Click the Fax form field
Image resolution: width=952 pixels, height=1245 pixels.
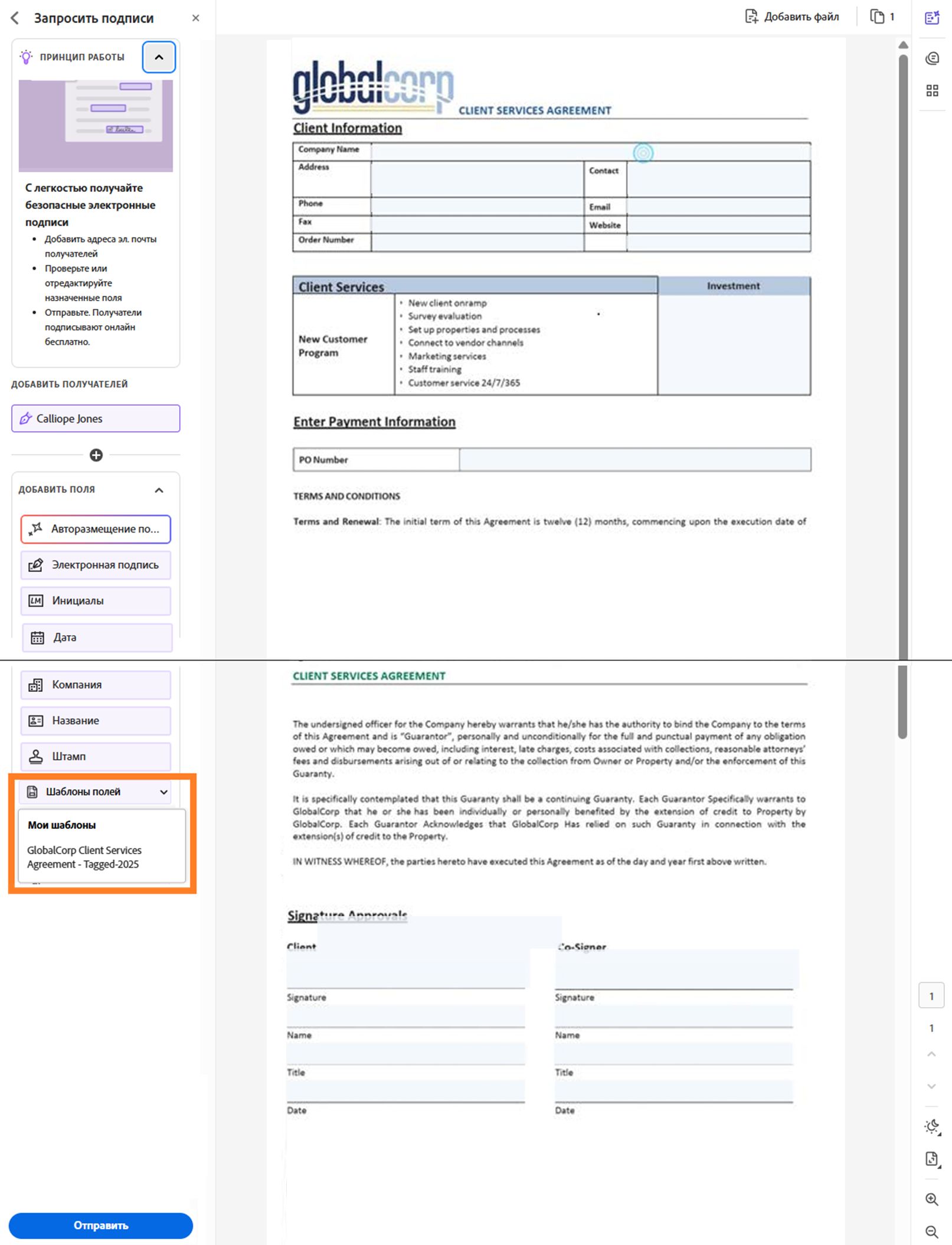coord(477,224)
